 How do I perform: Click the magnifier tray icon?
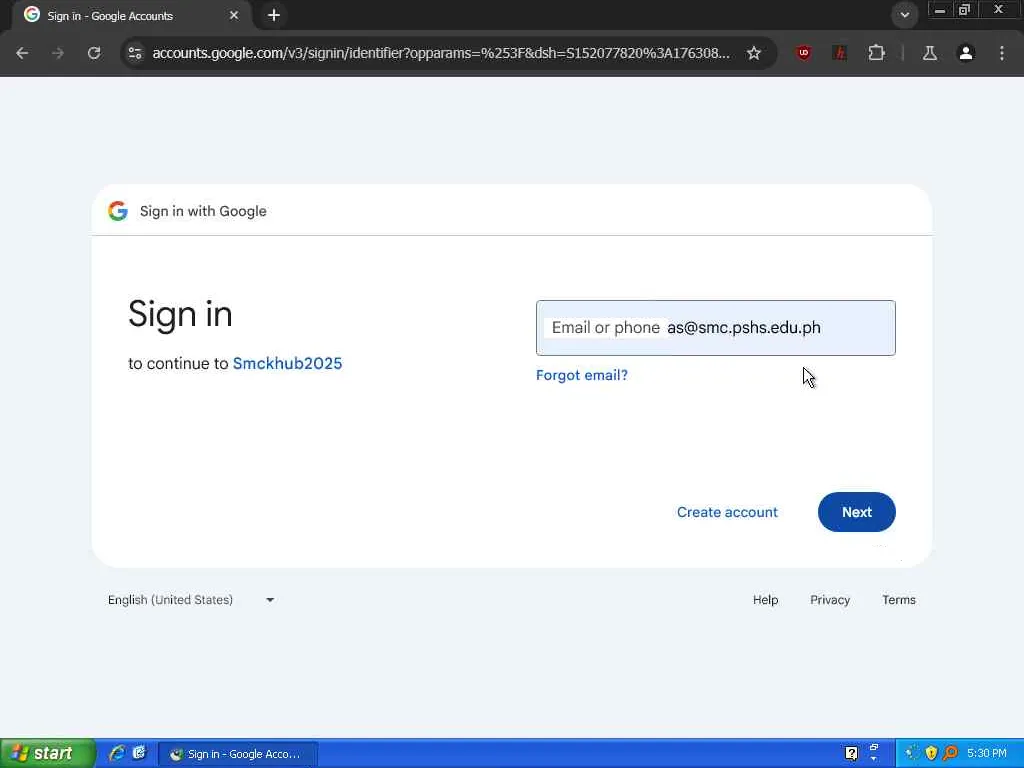(950, 754)
